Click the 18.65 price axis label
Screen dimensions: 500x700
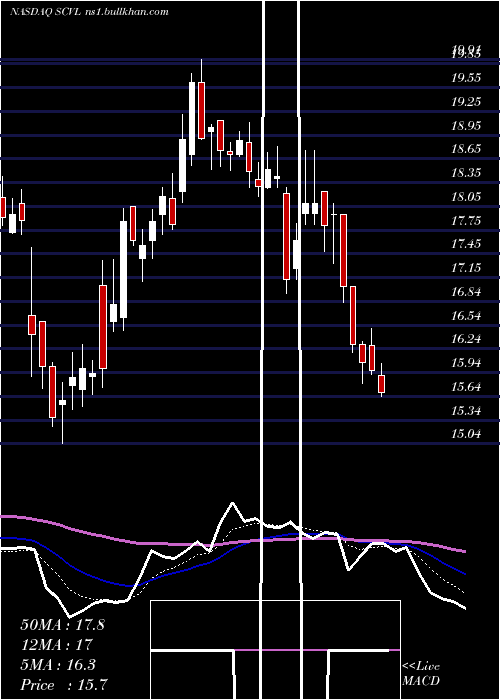tap(466, 149)
